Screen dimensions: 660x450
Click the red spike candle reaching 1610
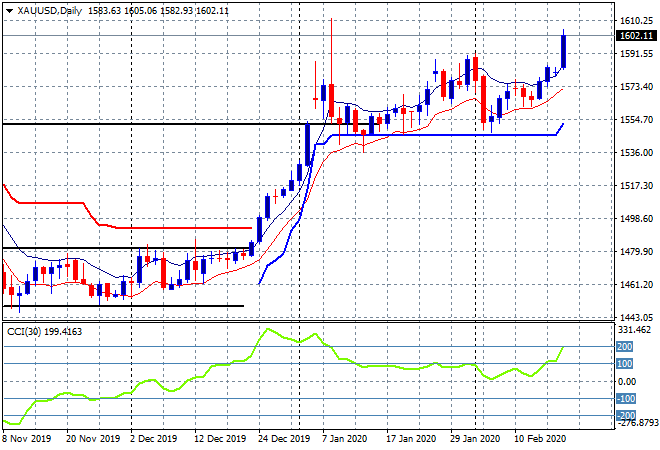point(332,100)
